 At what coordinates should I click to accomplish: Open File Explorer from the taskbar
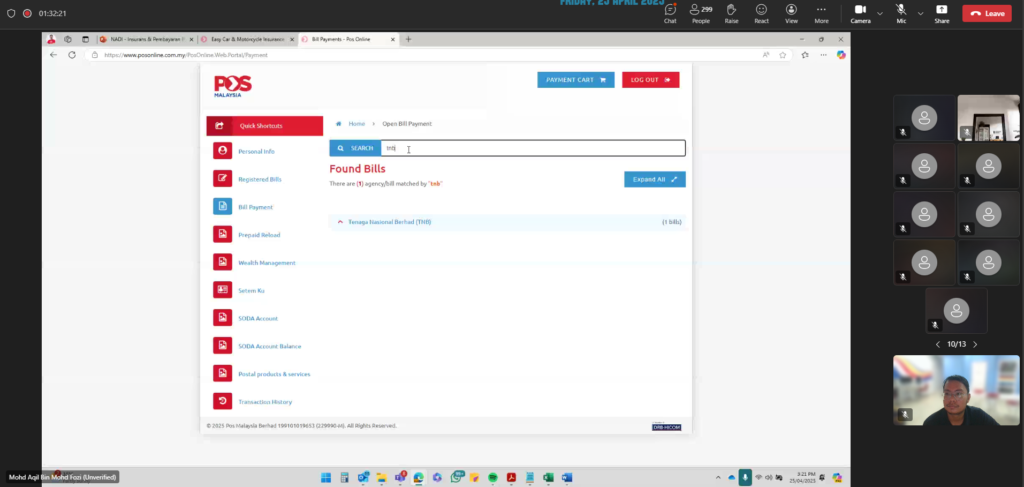click(x=381, y=478)
